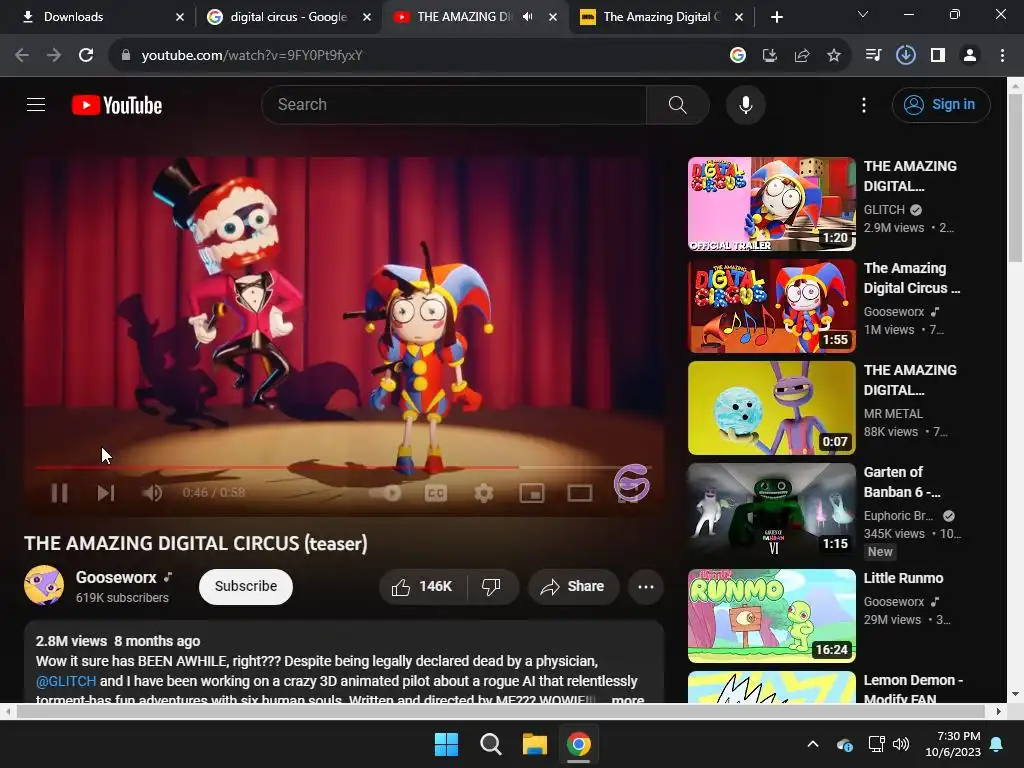Expand the description with ...more
The height and width of the screenshot is (768, 1024).
(628, 699)
